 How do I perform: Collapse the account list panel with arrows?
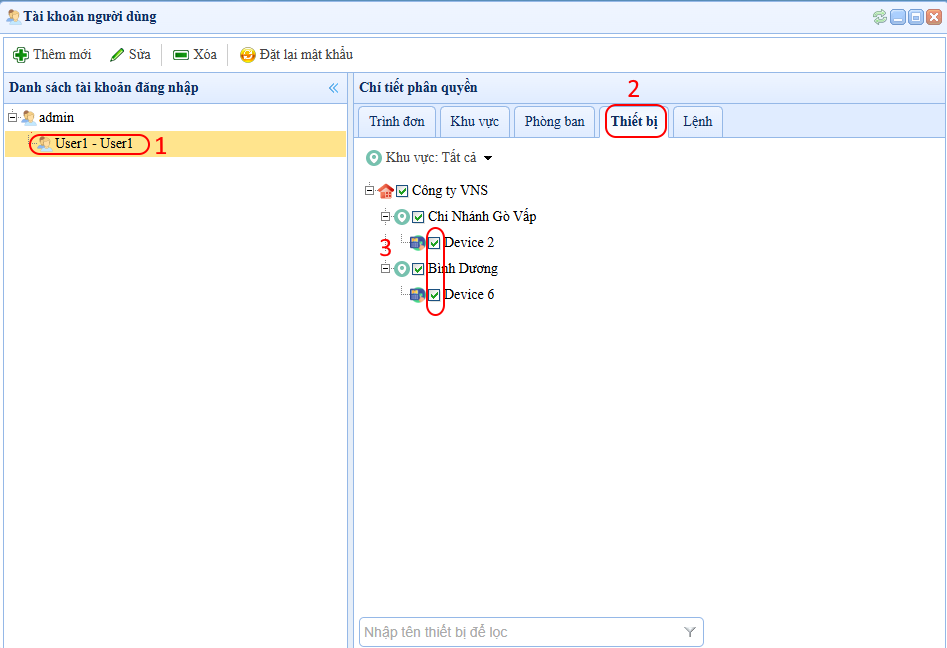(x=333, y=88)
